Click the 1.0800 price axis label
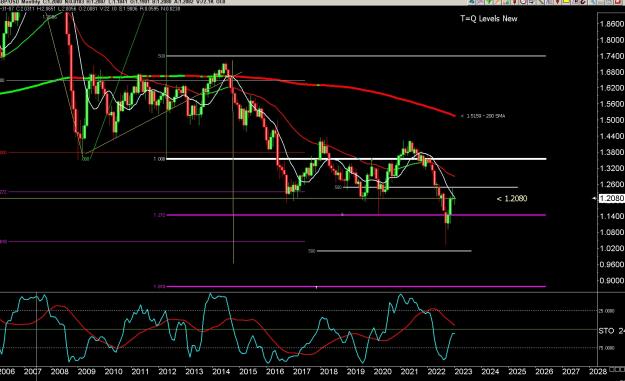 point(612,232)
